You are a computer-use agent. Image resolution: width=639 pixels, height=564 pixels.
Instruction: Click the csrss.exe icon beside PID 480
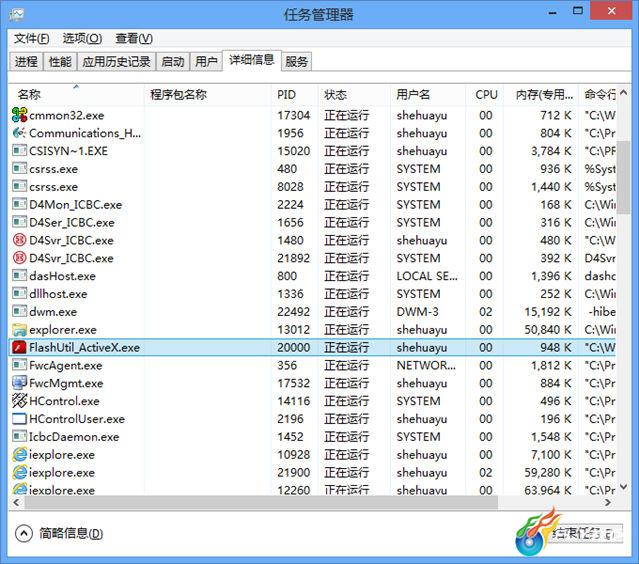pyautogui.click(x=19, y=169)
